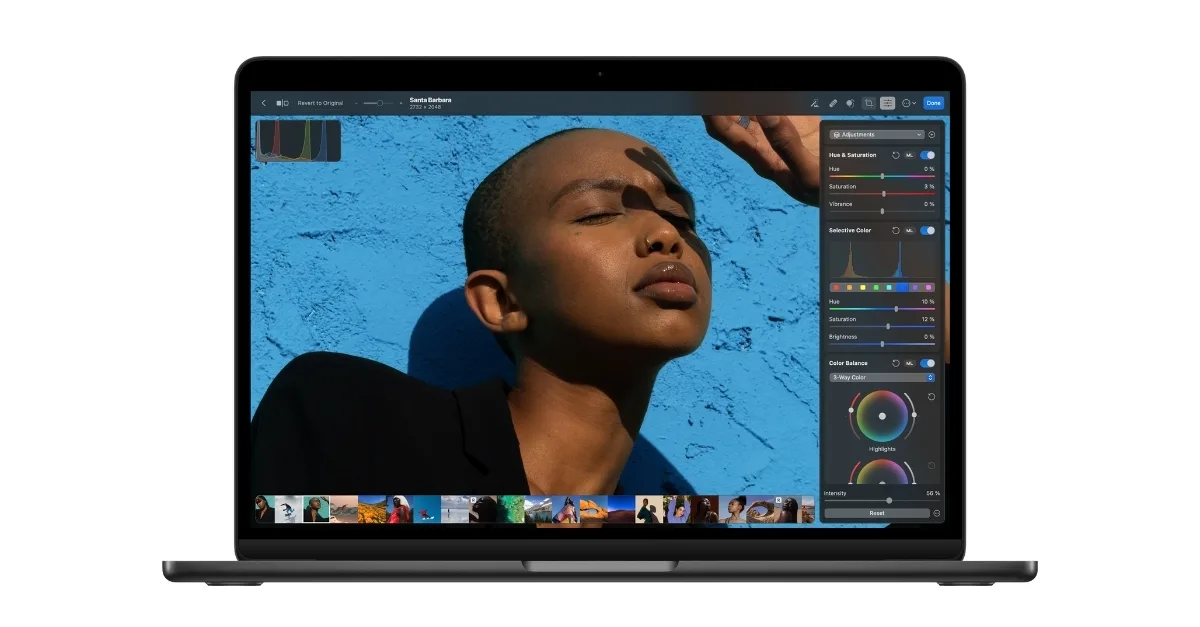The height and width of the screenshot is (627, 1200).
Task: Adjust the Hue & Saturation Hue slider
Action: pos(882,176)
